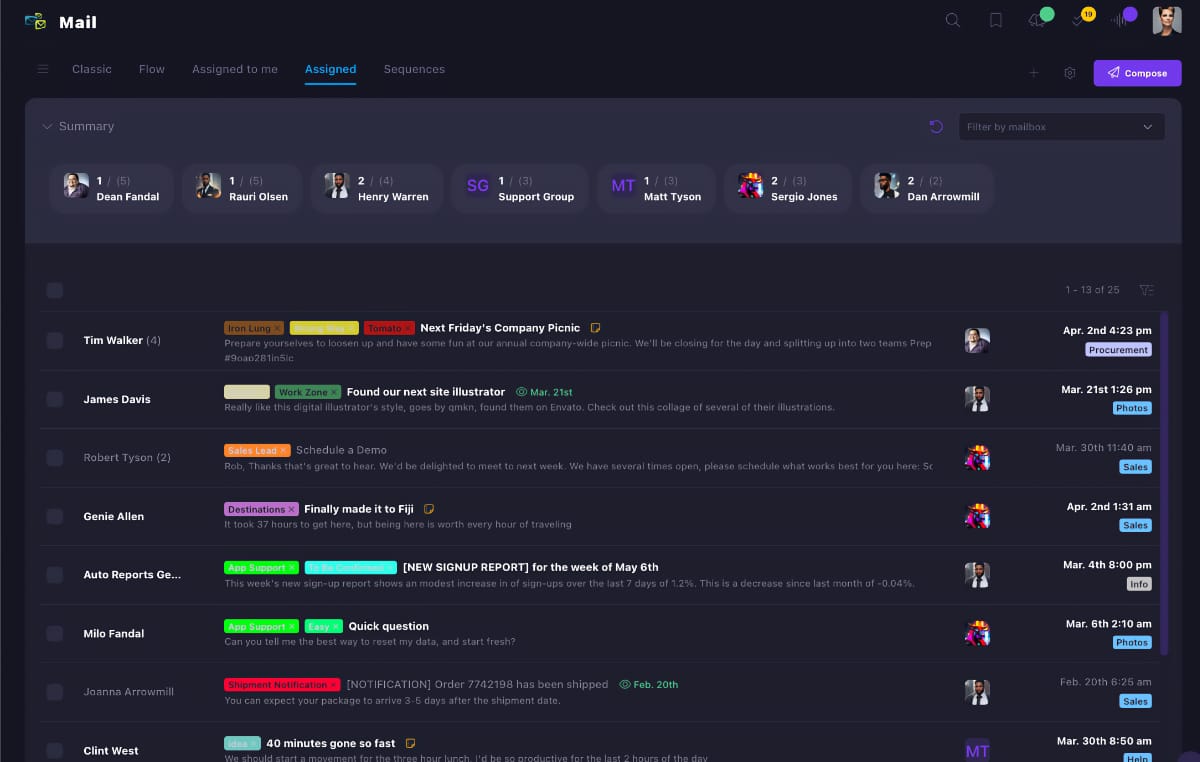Click Photos label on James Davis row
This screenshot has width=1200, height=762.
click(1132, 408)
